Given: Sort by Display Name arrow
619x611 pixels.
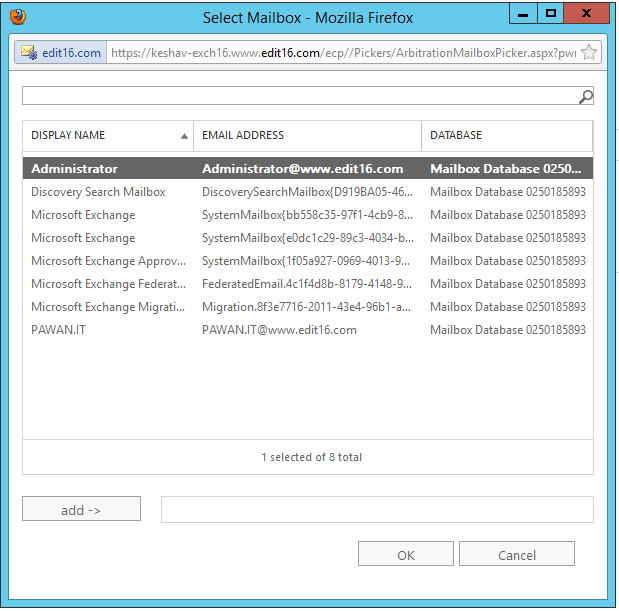Looking at the screenshot, I should 184,136.
